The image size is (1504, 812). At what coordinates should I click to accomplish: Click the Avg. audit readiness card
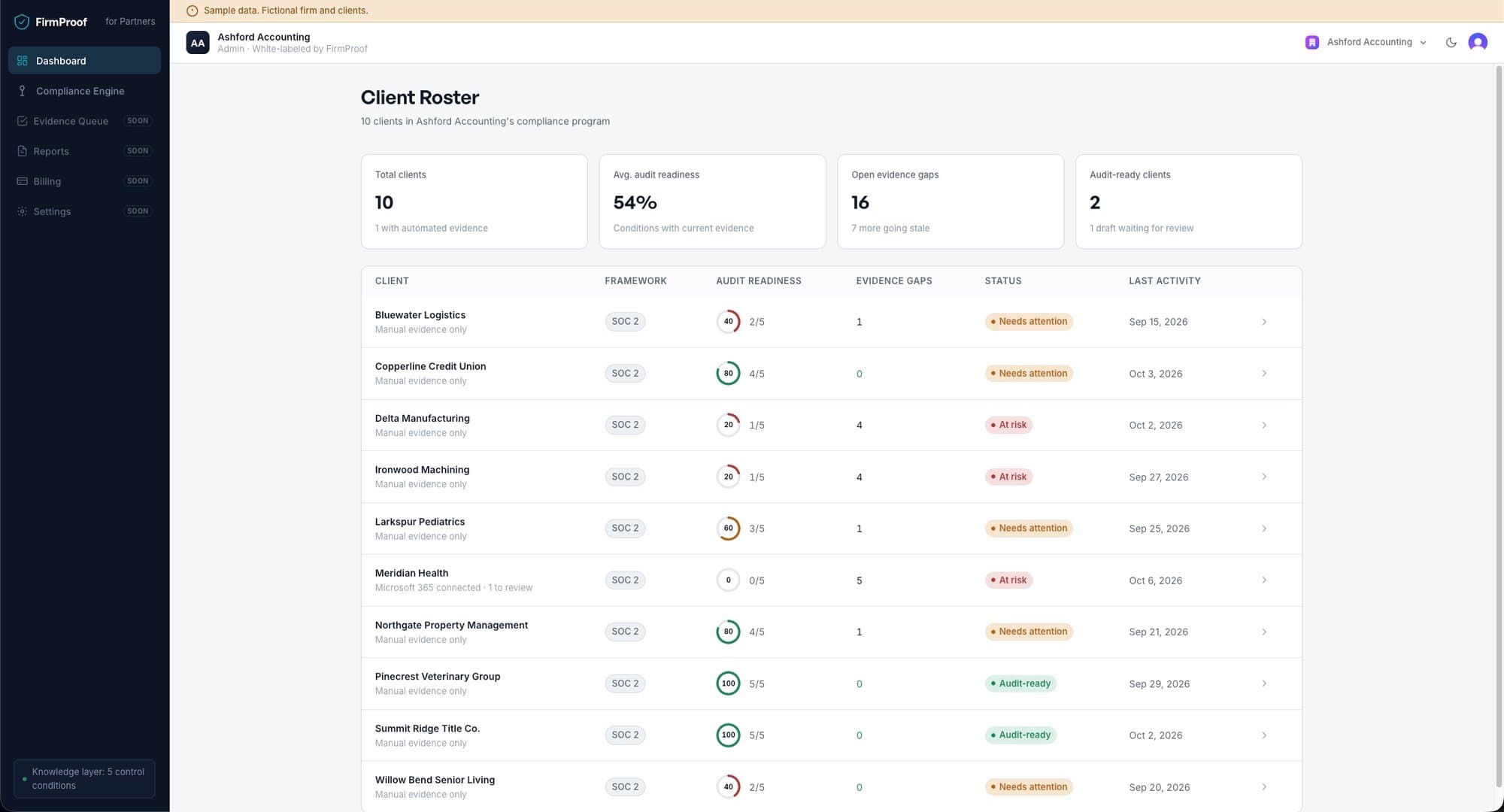point(712,201)
